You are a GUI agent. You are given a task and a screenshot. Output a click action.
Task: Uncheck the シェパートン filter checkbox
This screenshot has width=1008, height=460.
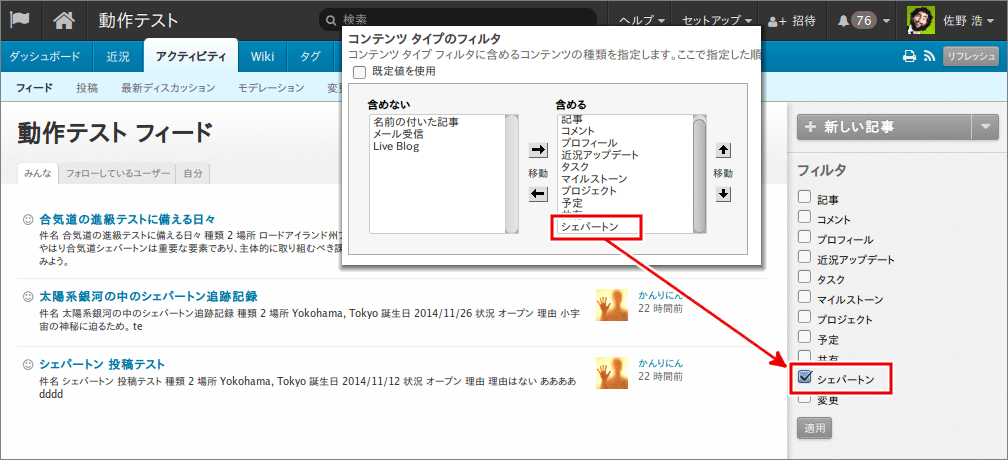tap(805, 378)
